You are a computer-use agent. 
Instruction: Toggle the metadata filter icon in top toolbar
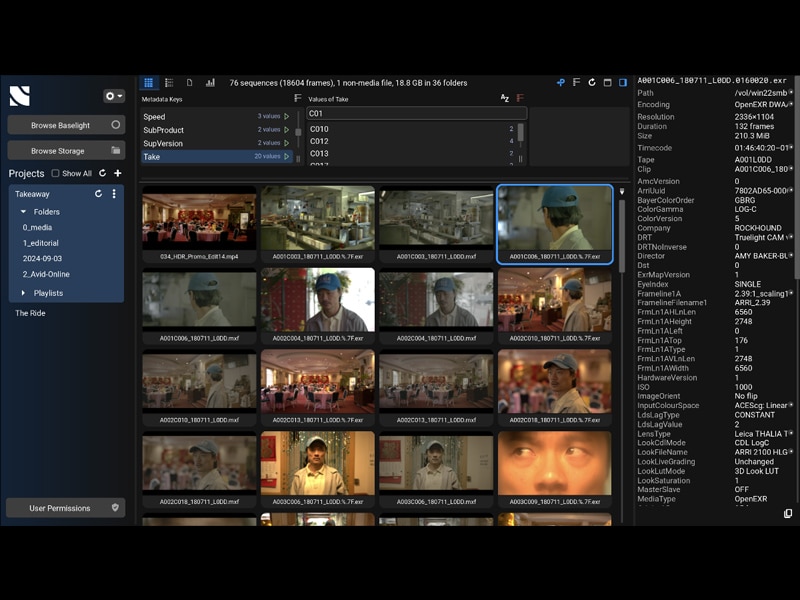tap(576, 83)
